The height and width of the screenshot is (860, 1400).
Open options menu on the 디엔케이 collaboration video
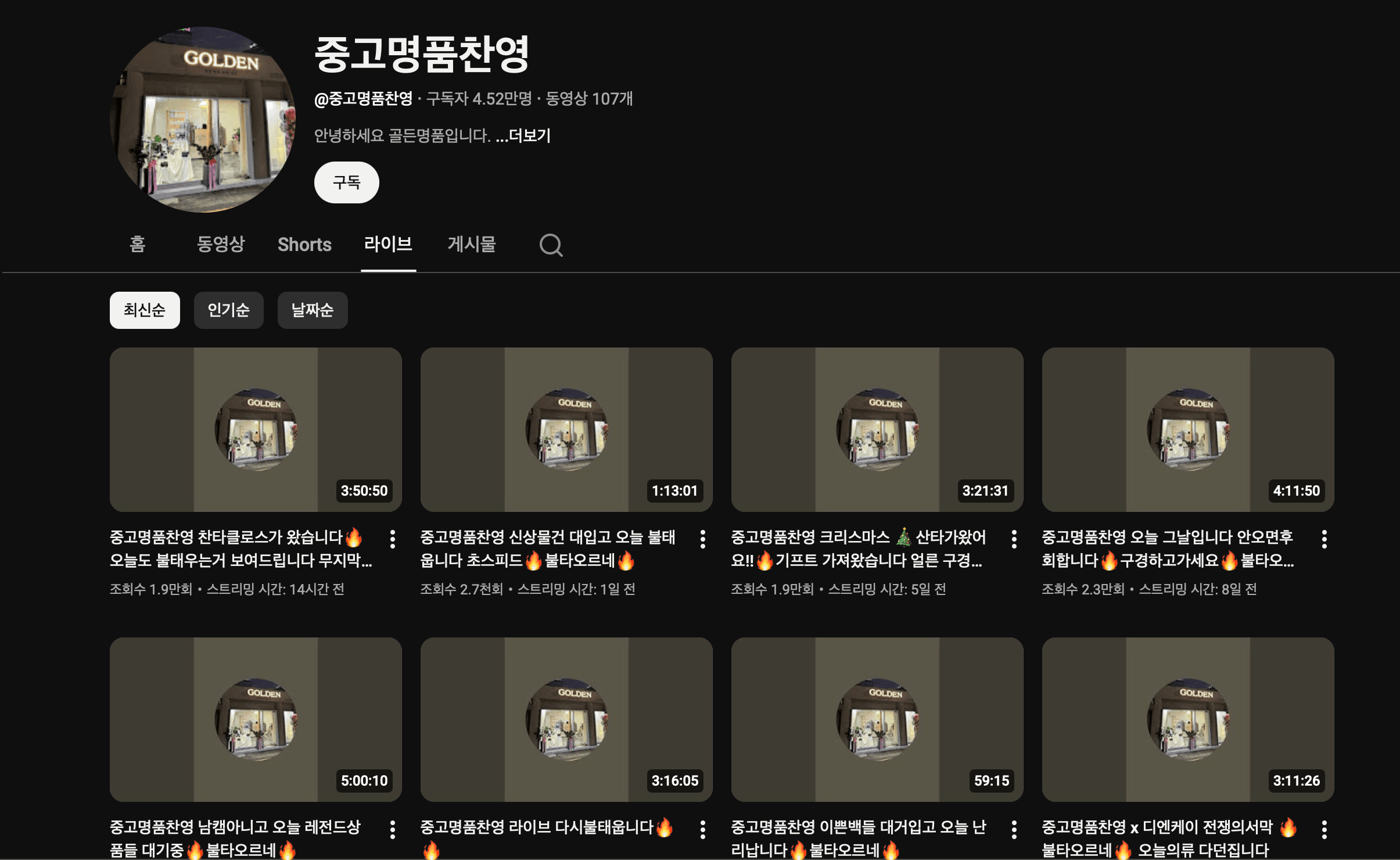[1324, 829]
